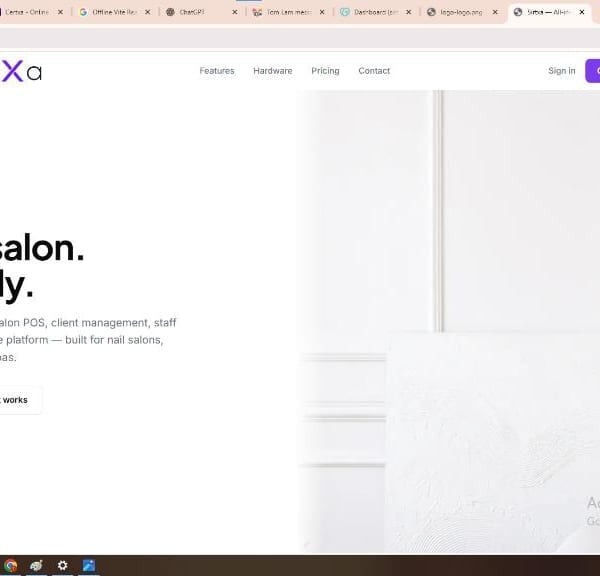Switch to the Offline Vite tab
Screen dimensions: 600x576
115,12
